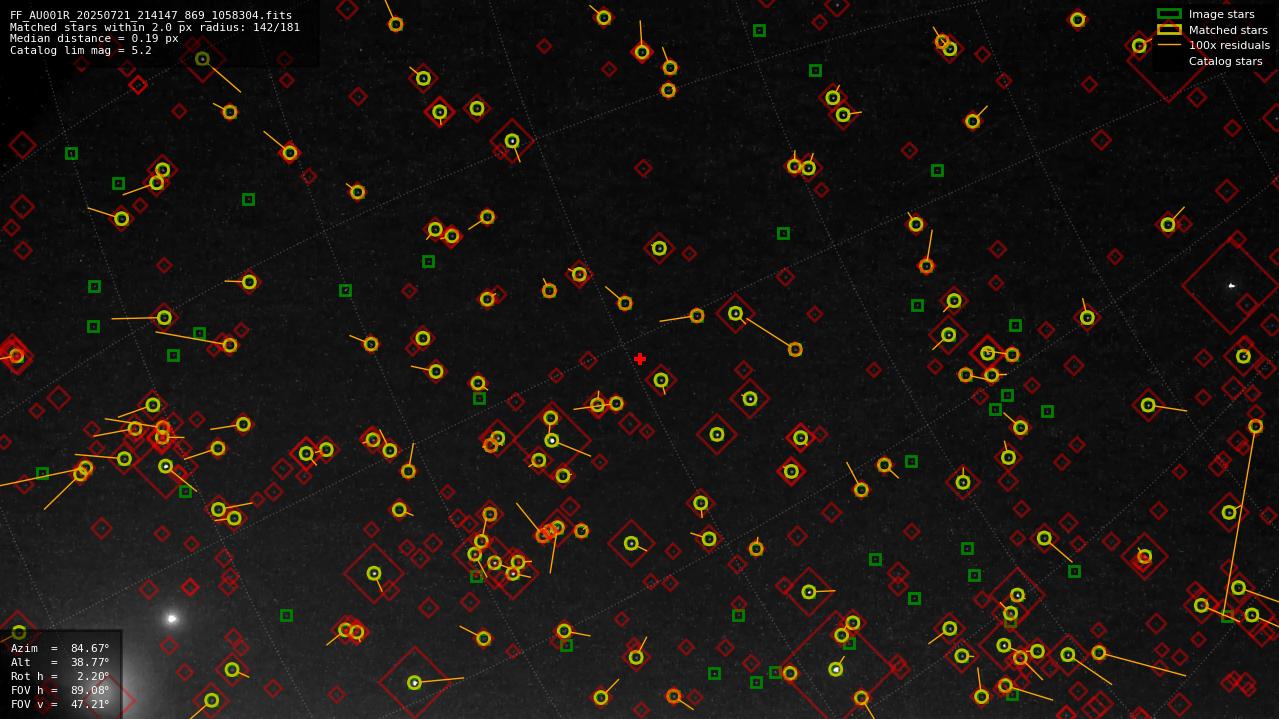Image resolution: width=1279 pixels, height=719 pixels.
Task: Click the 'Alt = 38.77°' readout
Action: coord(60,662)
